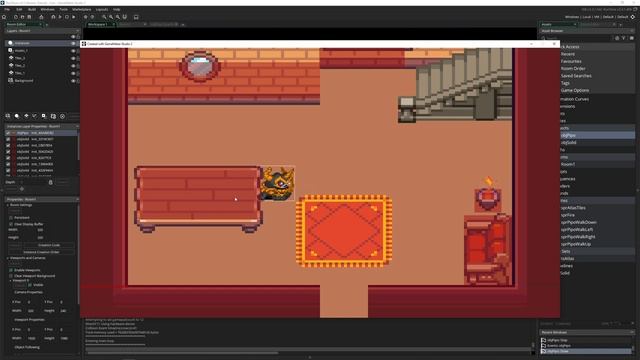This screenshot has height=360, width=640.
Task: Create a new layer folder icon
Action: [x=53, y=116]
